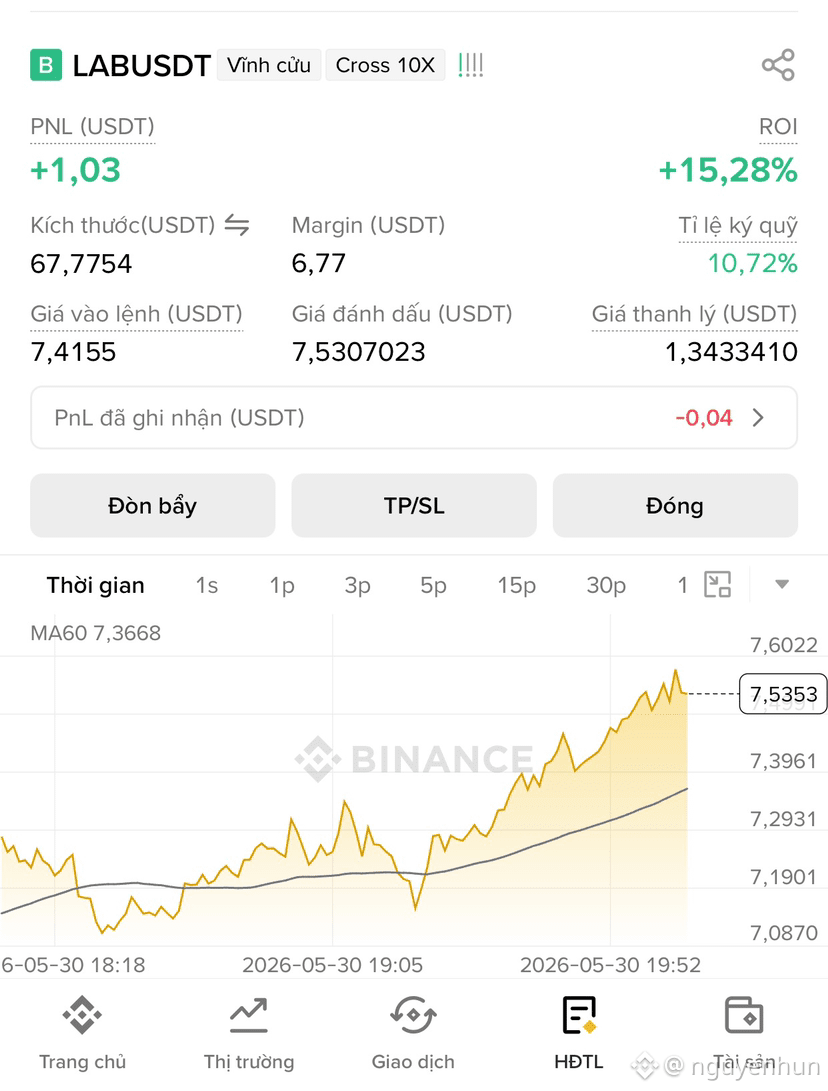
Task: Open Thị trường markets icon
Action: [248, 1014]
